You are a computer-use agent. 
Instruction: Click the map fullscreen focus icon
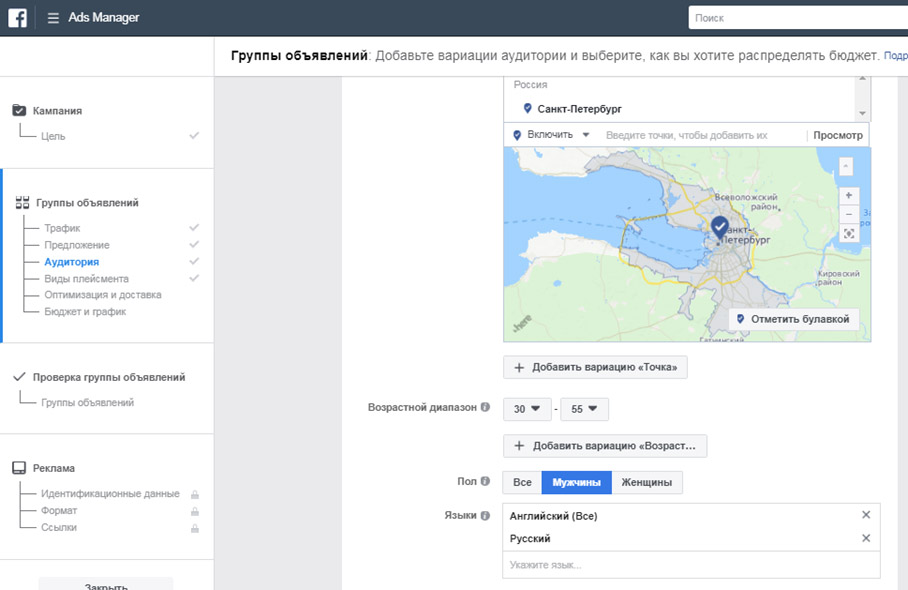[848, 233]
